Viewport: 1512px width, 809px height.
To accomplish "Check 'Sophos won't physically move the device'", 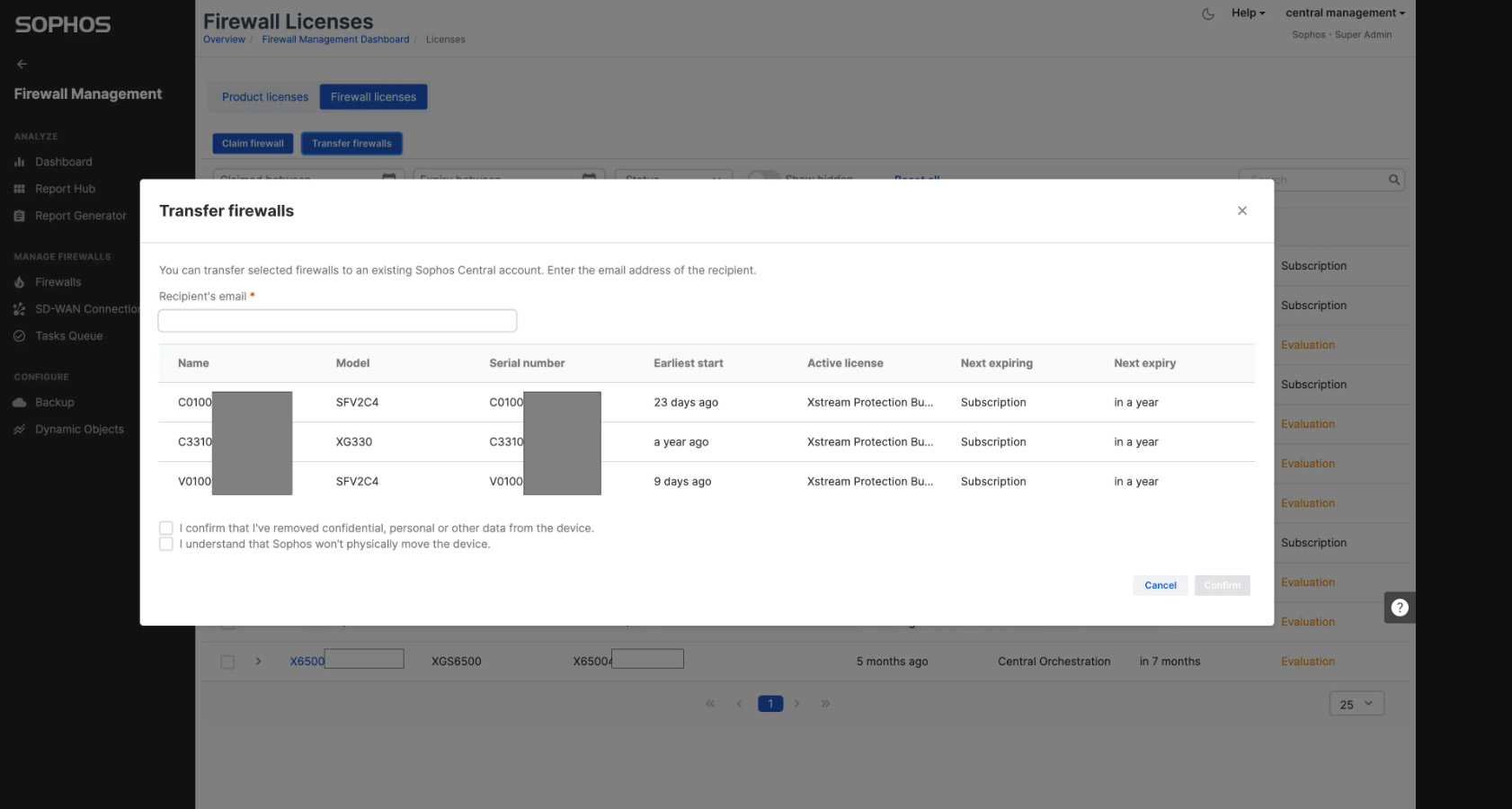I will coord(166,544).
